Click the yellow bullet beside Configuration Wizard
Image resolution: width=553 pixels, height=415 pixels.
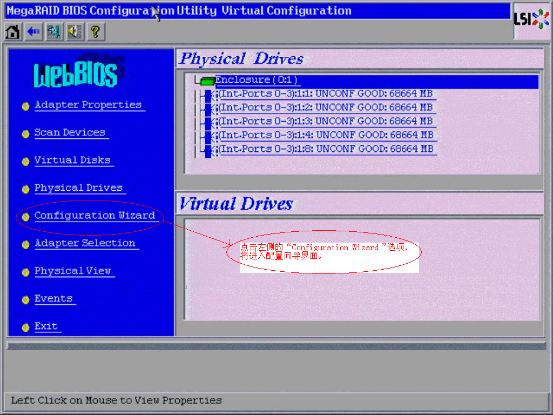[25, 217]
